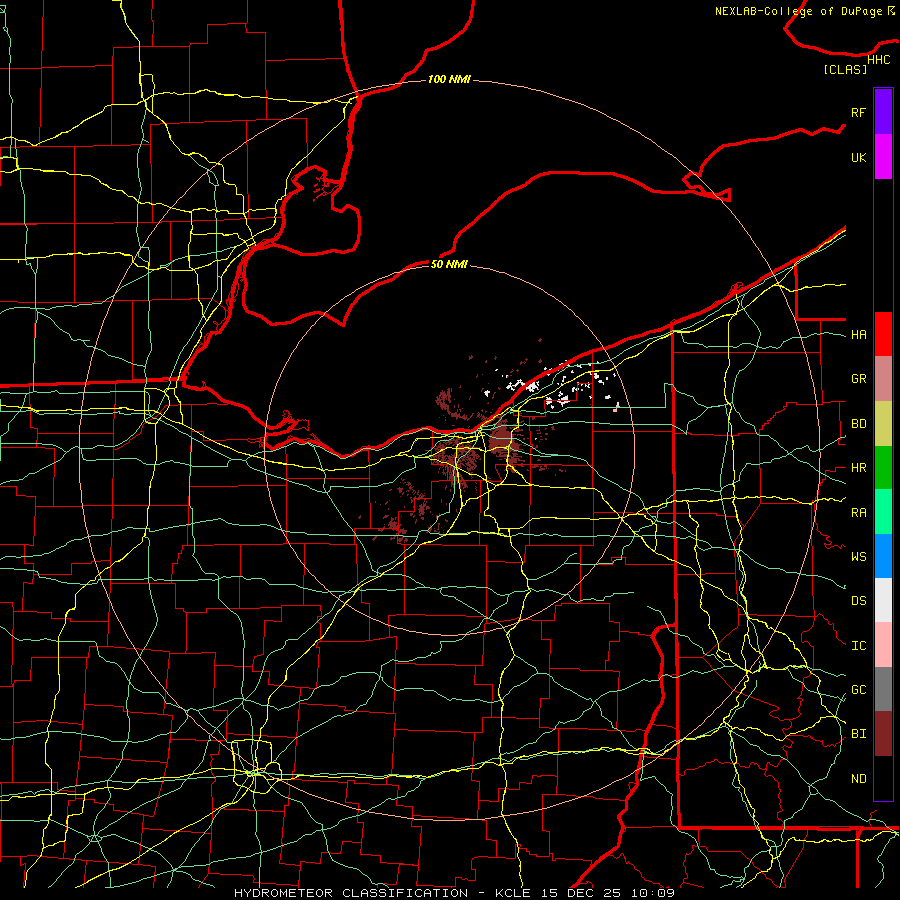The width and height of the screenshot is (900, 900).
Task: Click the [CLAS] units label
Action: (x=845, y=69)
